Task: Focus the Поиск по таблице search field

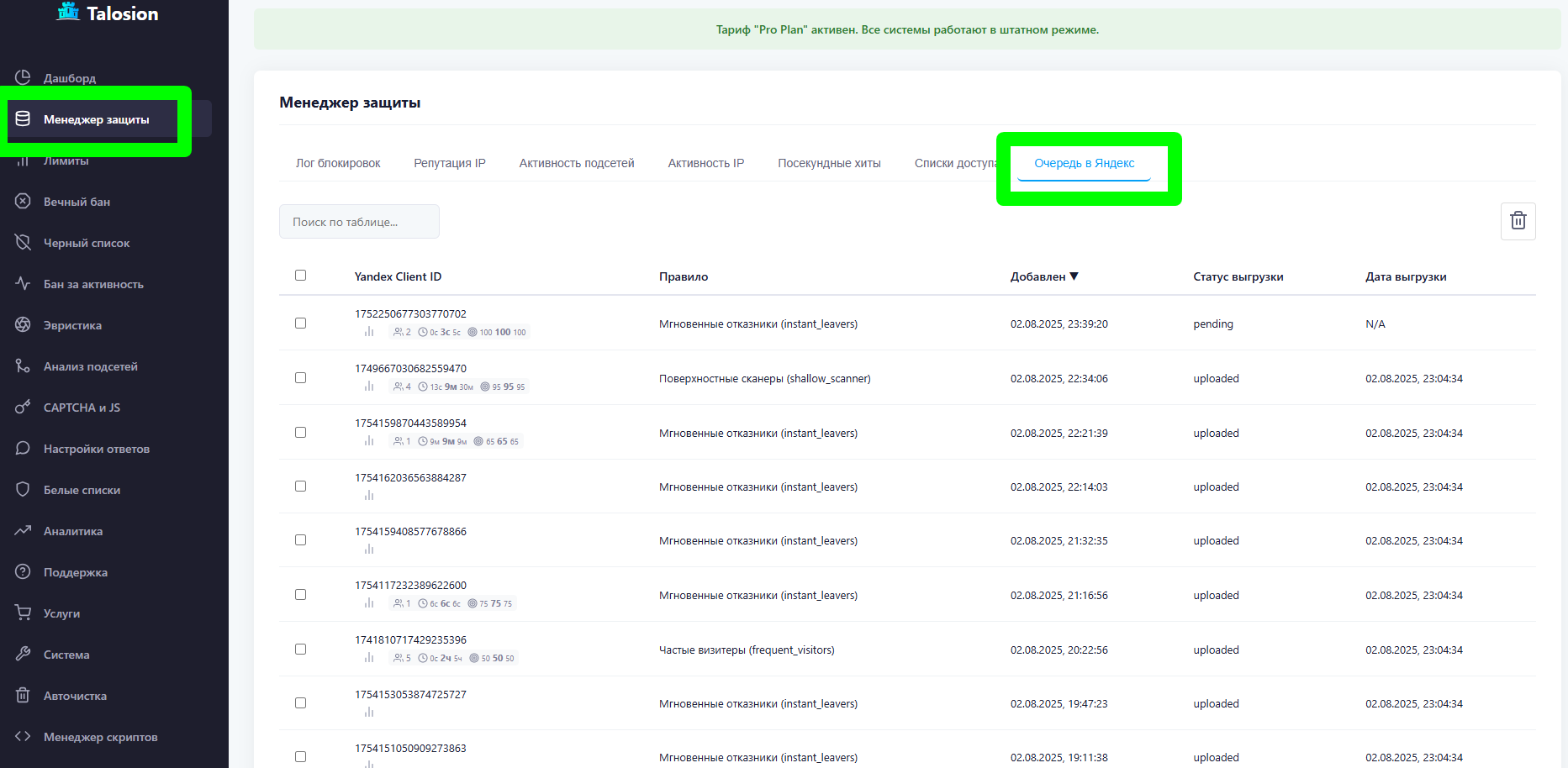Action: 359,222
